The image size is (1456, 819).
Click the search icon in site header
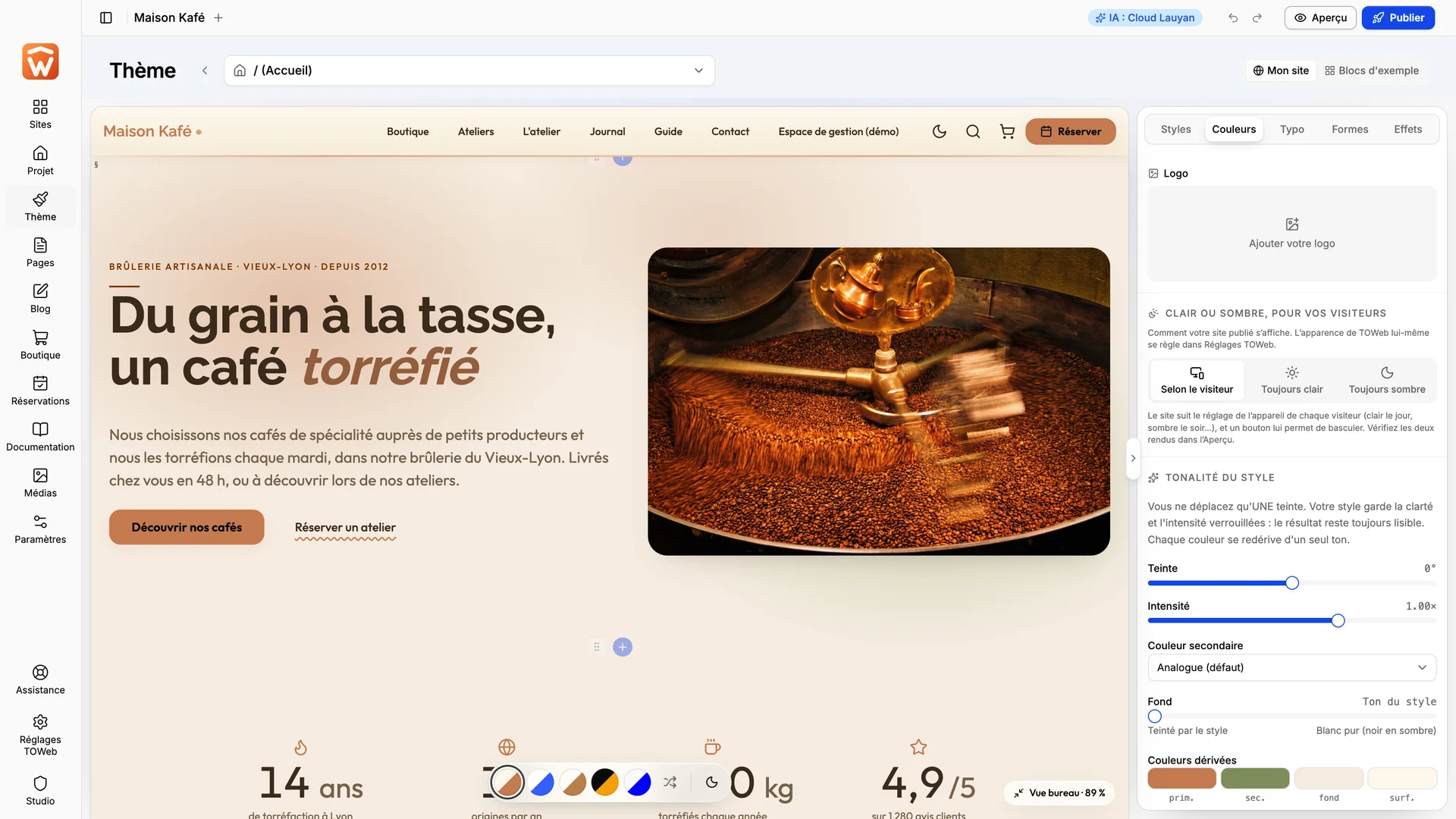(973, 131)
